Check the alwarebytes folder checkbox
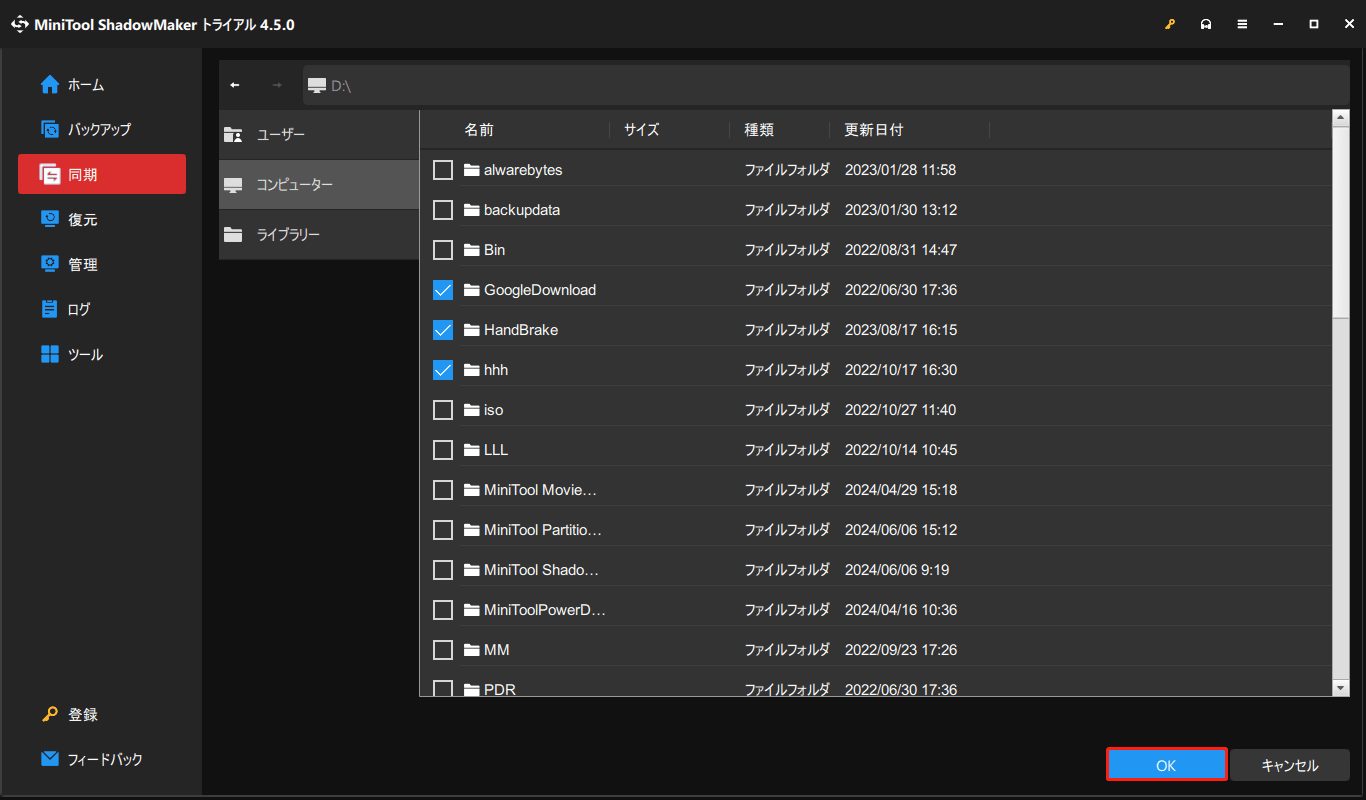 [443, 170]
